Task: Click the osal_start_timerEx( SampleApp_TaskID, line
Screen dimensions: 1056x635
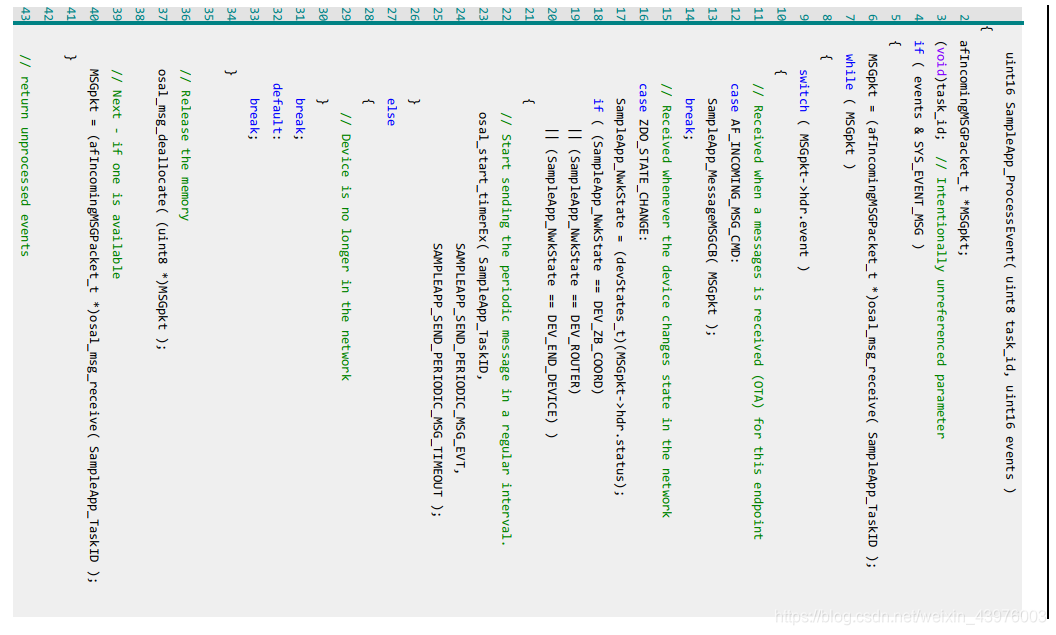Action: click(x=483, y=246)
